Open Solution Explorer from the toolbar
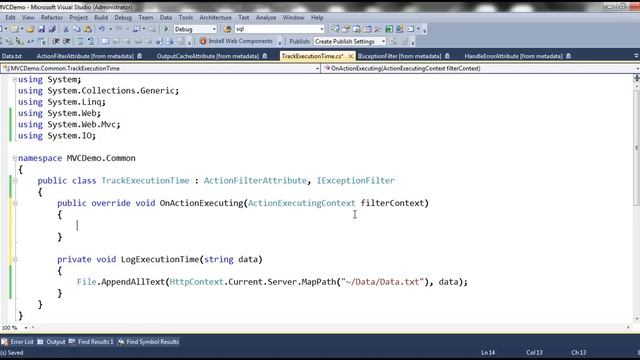Image resolution: width=640 pixels, height=360 pixels. [x=335, y=29]
